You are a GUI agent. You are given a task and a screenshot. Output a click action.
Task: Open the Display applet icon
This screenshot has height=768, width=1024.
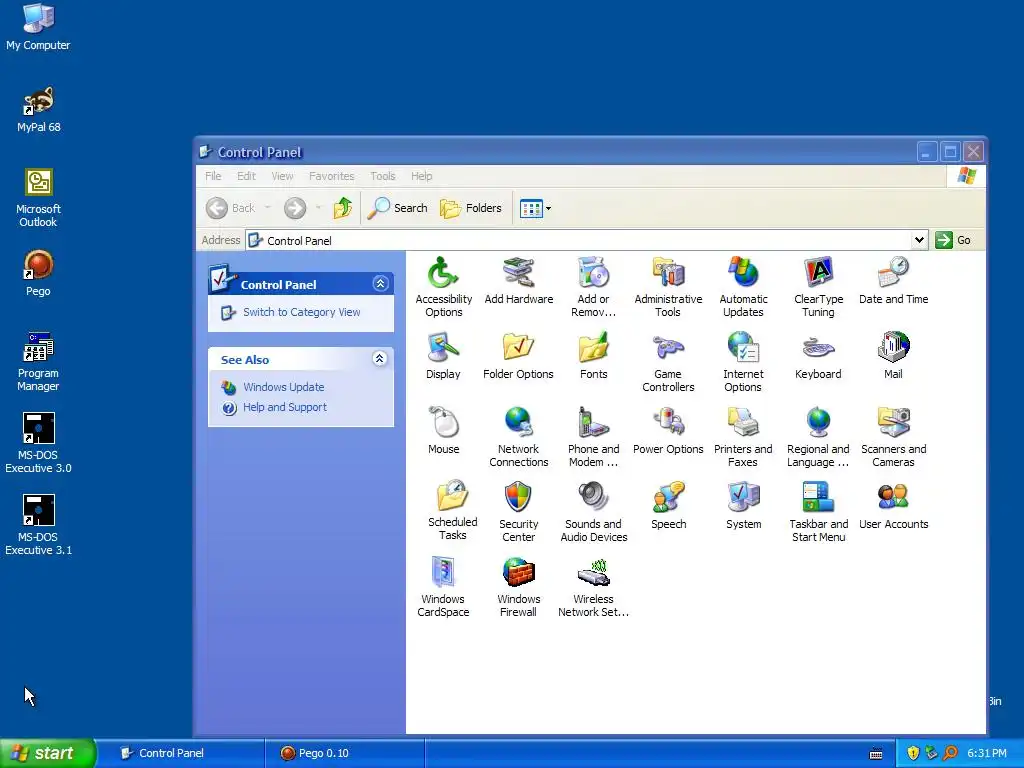pyautogui.click(x=443, y=347)
